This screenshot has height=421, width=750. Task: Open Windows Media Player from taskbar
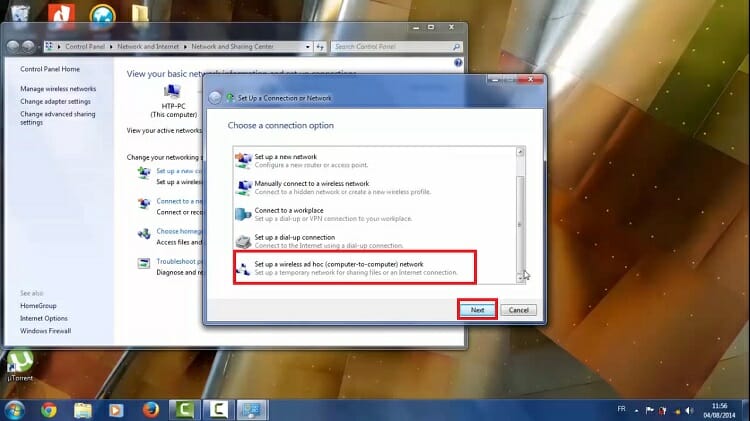116,410
